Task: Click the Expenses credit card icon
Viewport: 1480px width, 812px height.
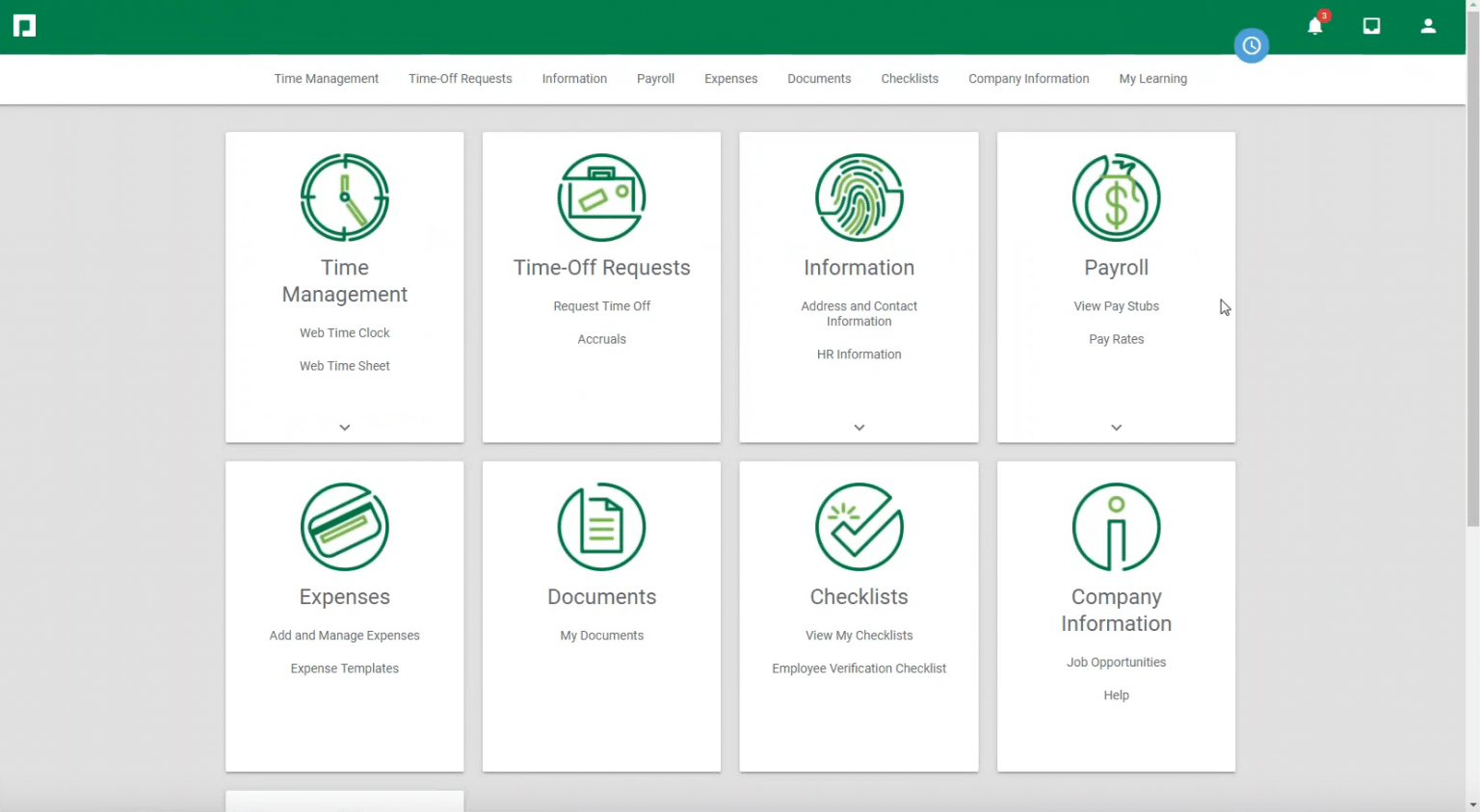Action: coord(344,527)
